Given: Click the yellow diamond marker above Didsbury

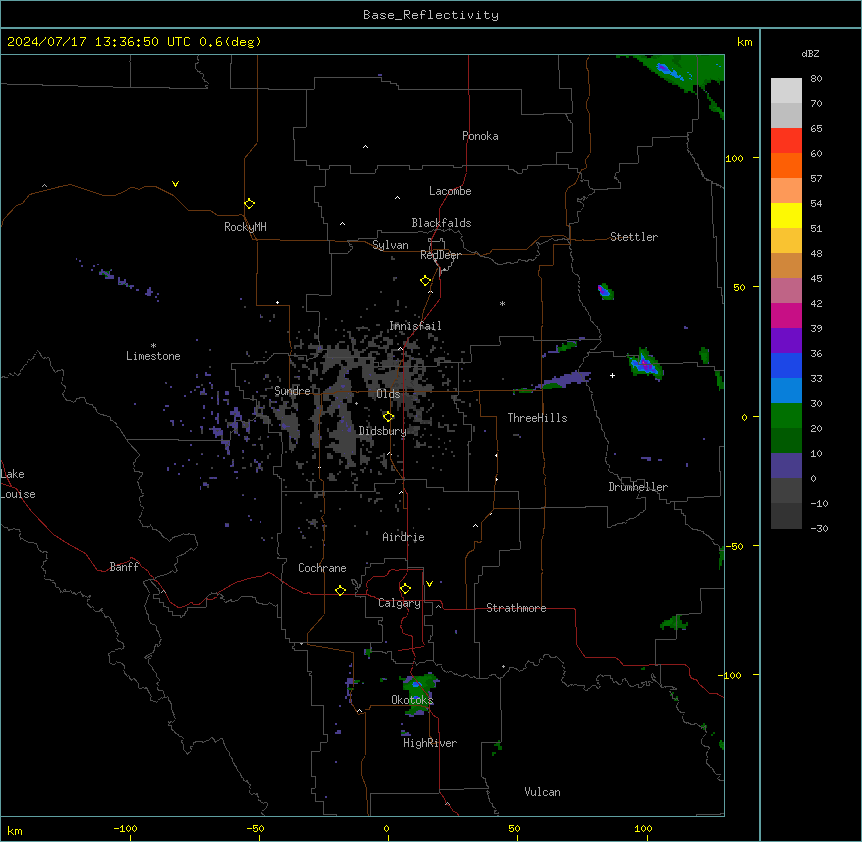Looking at the screenshot, I should pyautogui.click(x=389, y=417).
